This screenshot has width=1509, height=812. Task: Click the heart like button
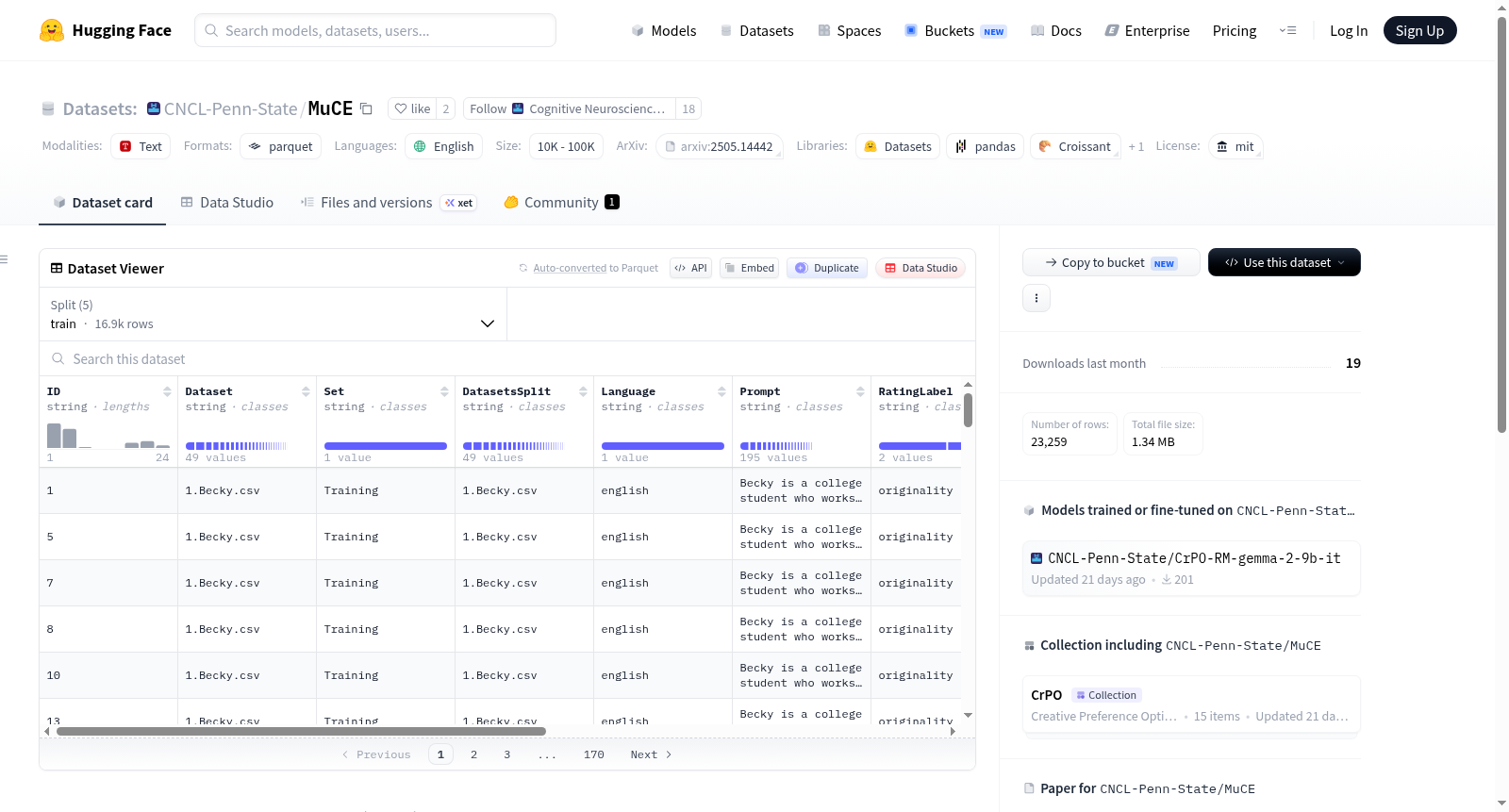pos(412,108)
